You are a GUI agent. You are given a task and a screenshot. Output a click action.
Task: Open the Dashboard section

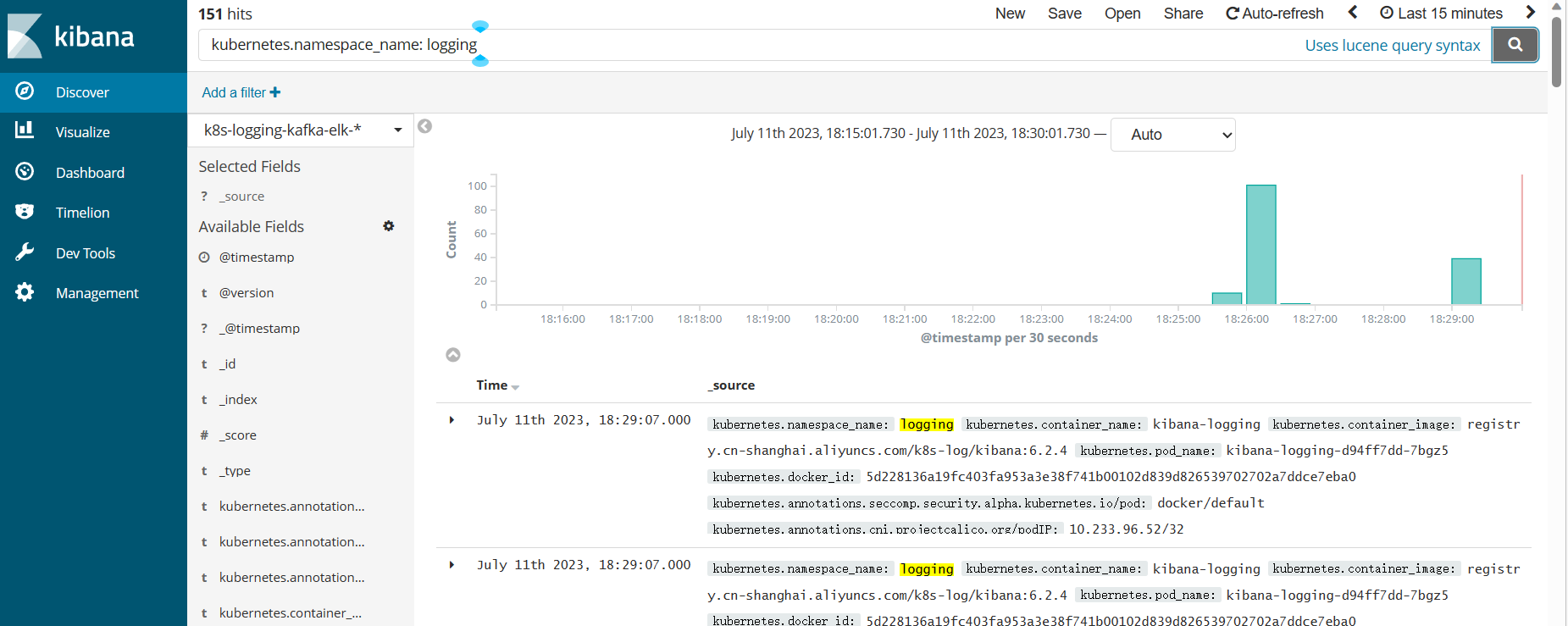[93, 173]
